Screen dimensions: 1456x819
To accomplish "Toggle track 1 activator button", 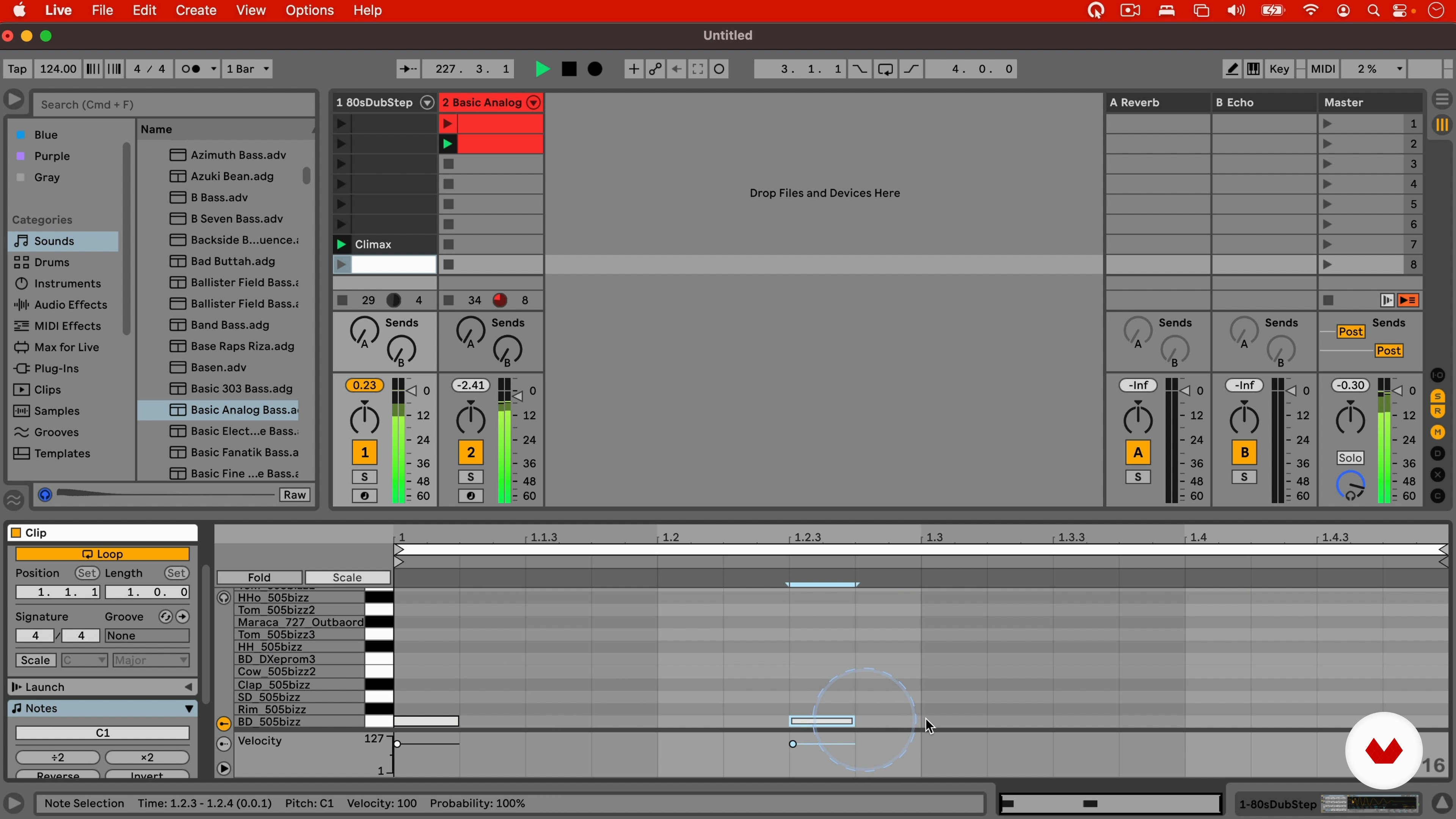I will click(364, 453).
